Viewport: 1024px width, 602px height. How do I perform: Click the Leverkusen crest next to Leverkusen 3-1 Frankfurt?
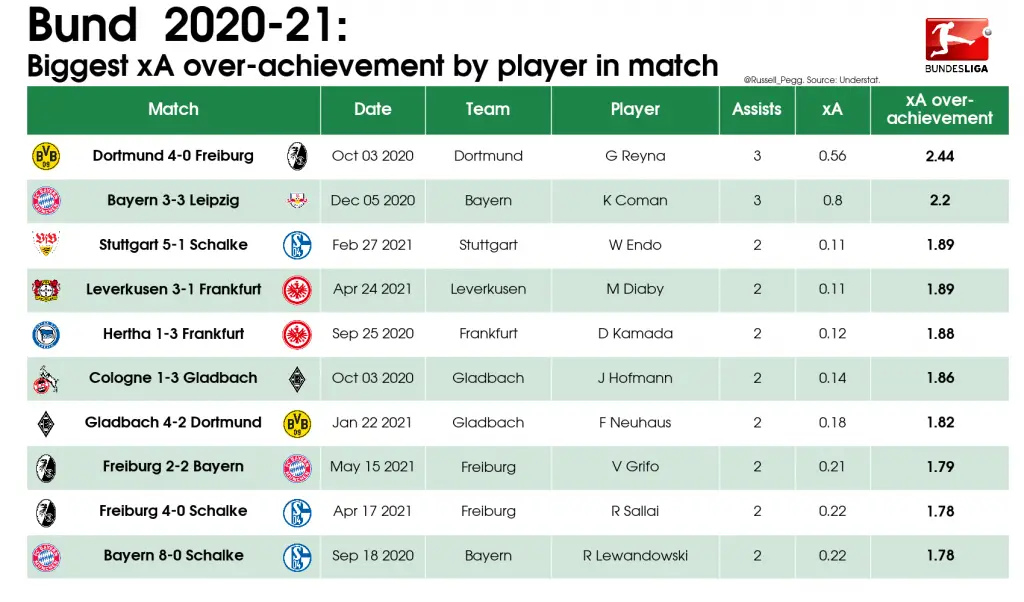click(x=46, y=289)
